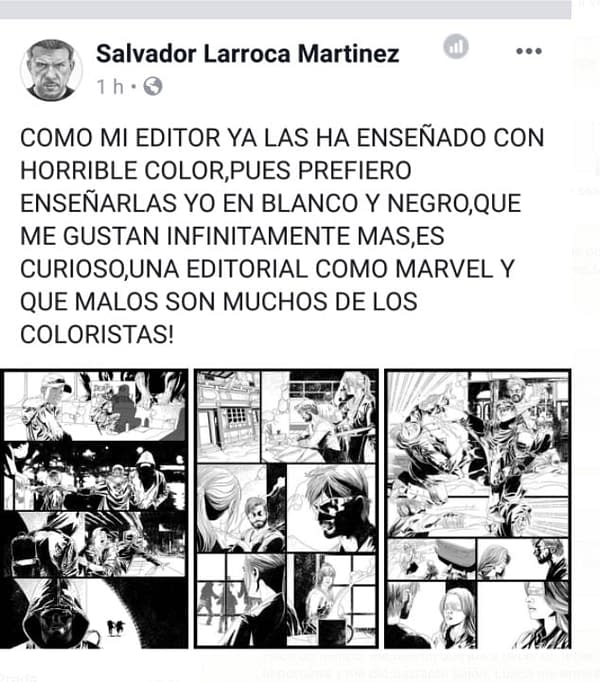Open the left comic page image
Viewport: 600px width, 682px height.
[94, 508]
